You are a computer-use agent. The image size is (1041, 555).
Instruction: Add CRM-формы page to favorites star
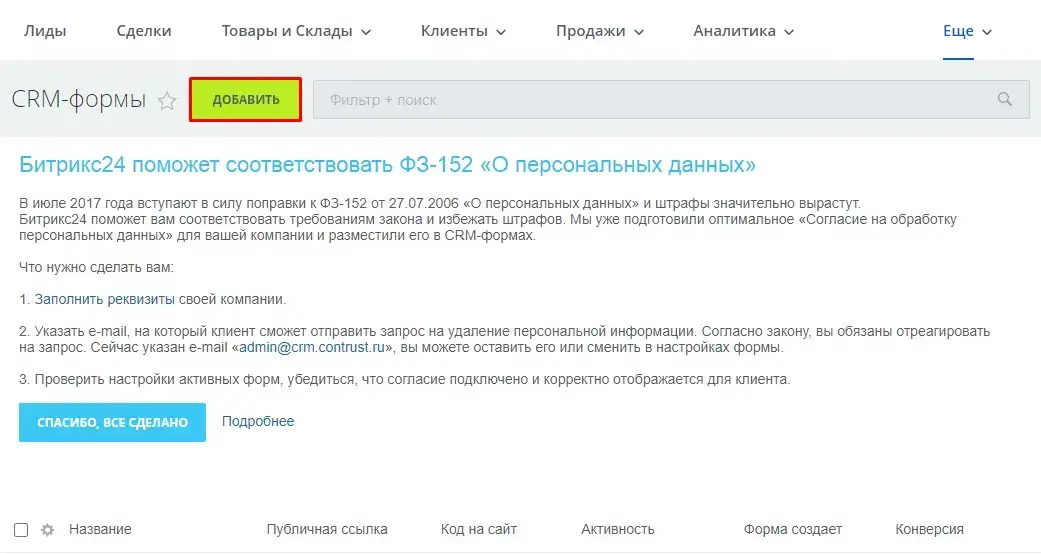(167, 101)
